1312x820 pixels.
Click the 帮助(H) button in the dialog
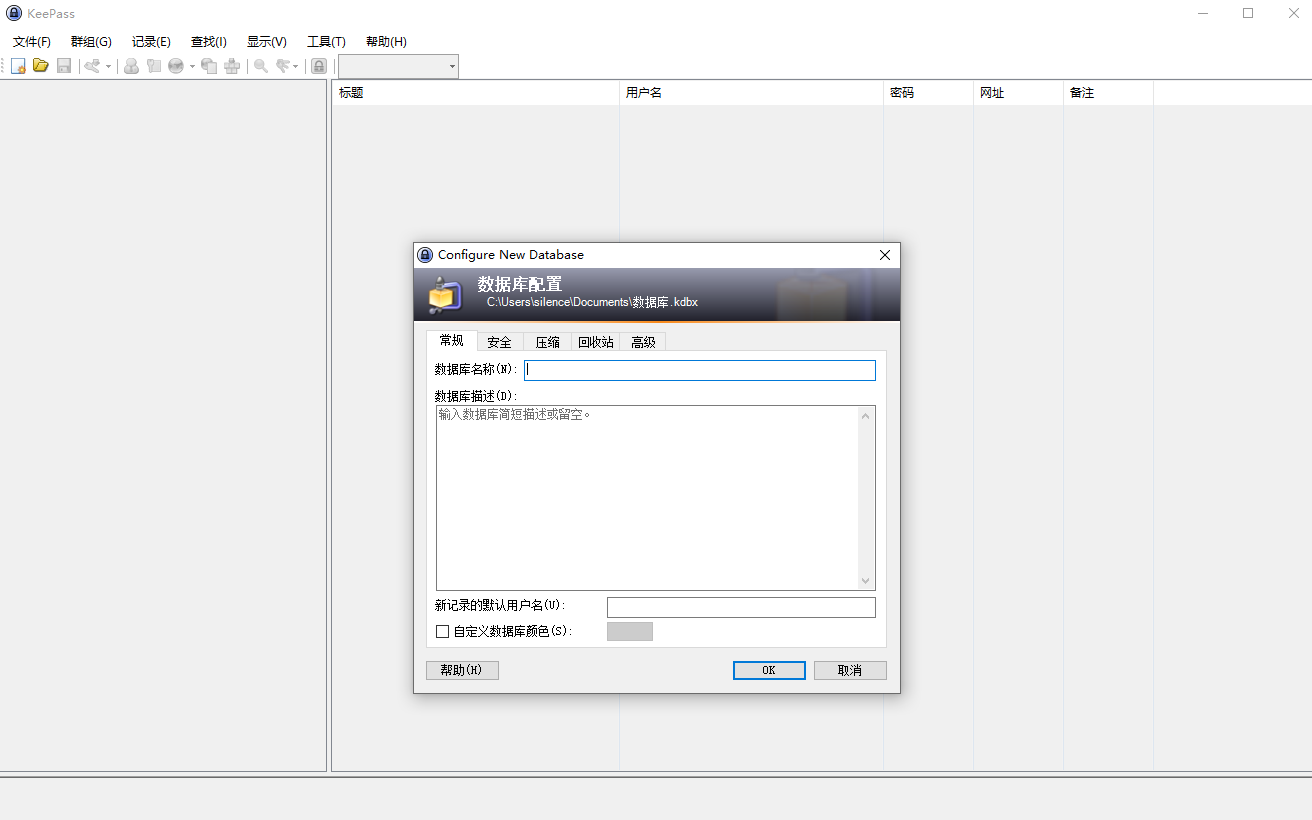click(x=462, y=670)
